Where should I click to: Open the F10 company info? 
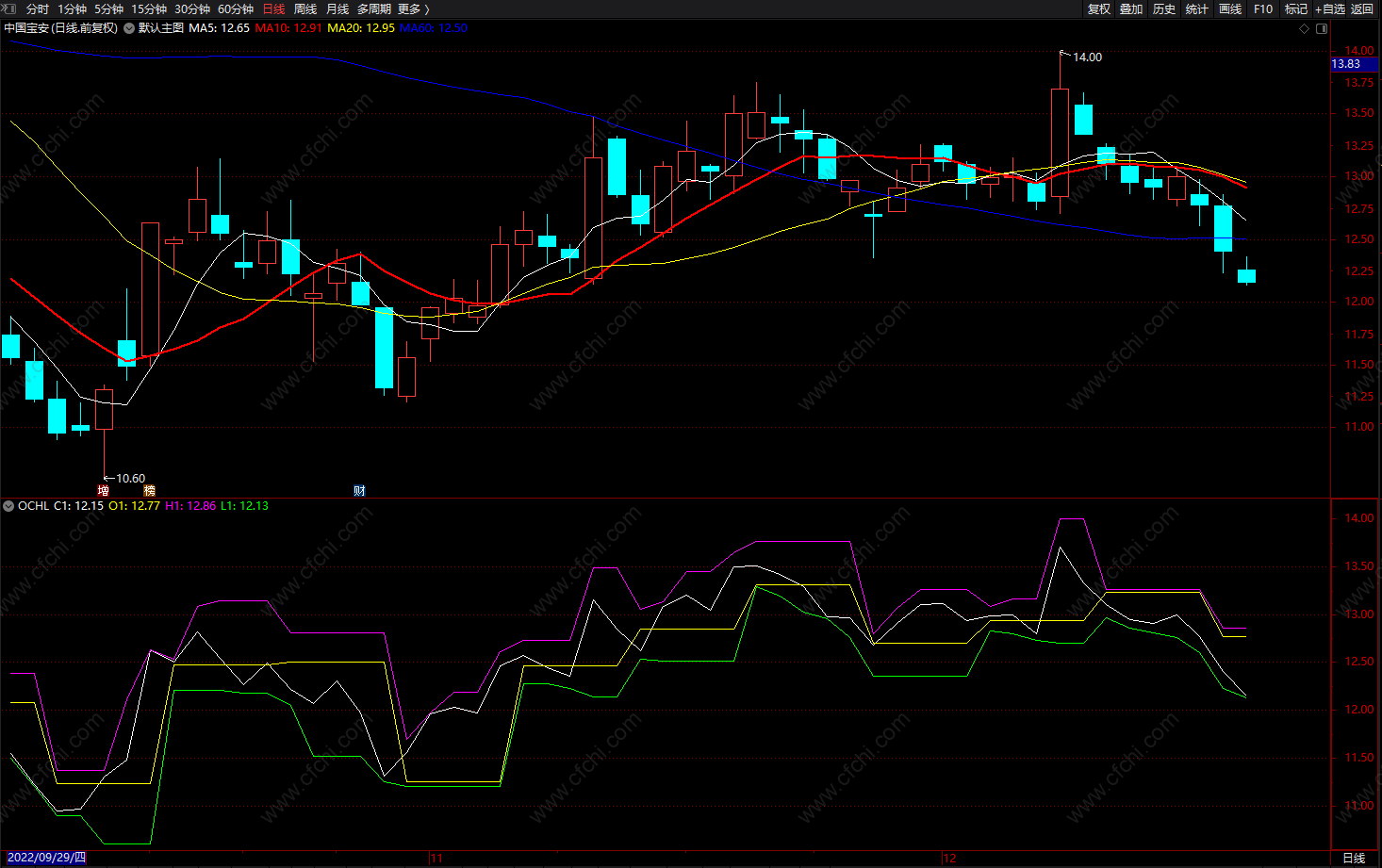(1263, 8)
